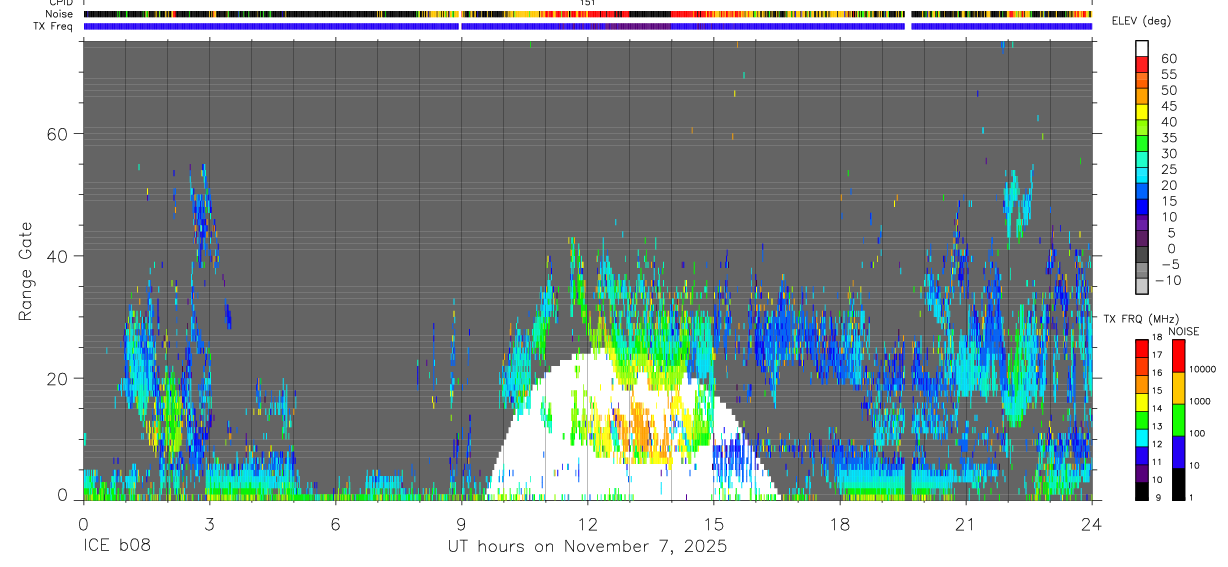Click the 55 label on ELEV colorbar
The image size is (1228, 567).
(x=1168, y=75)
